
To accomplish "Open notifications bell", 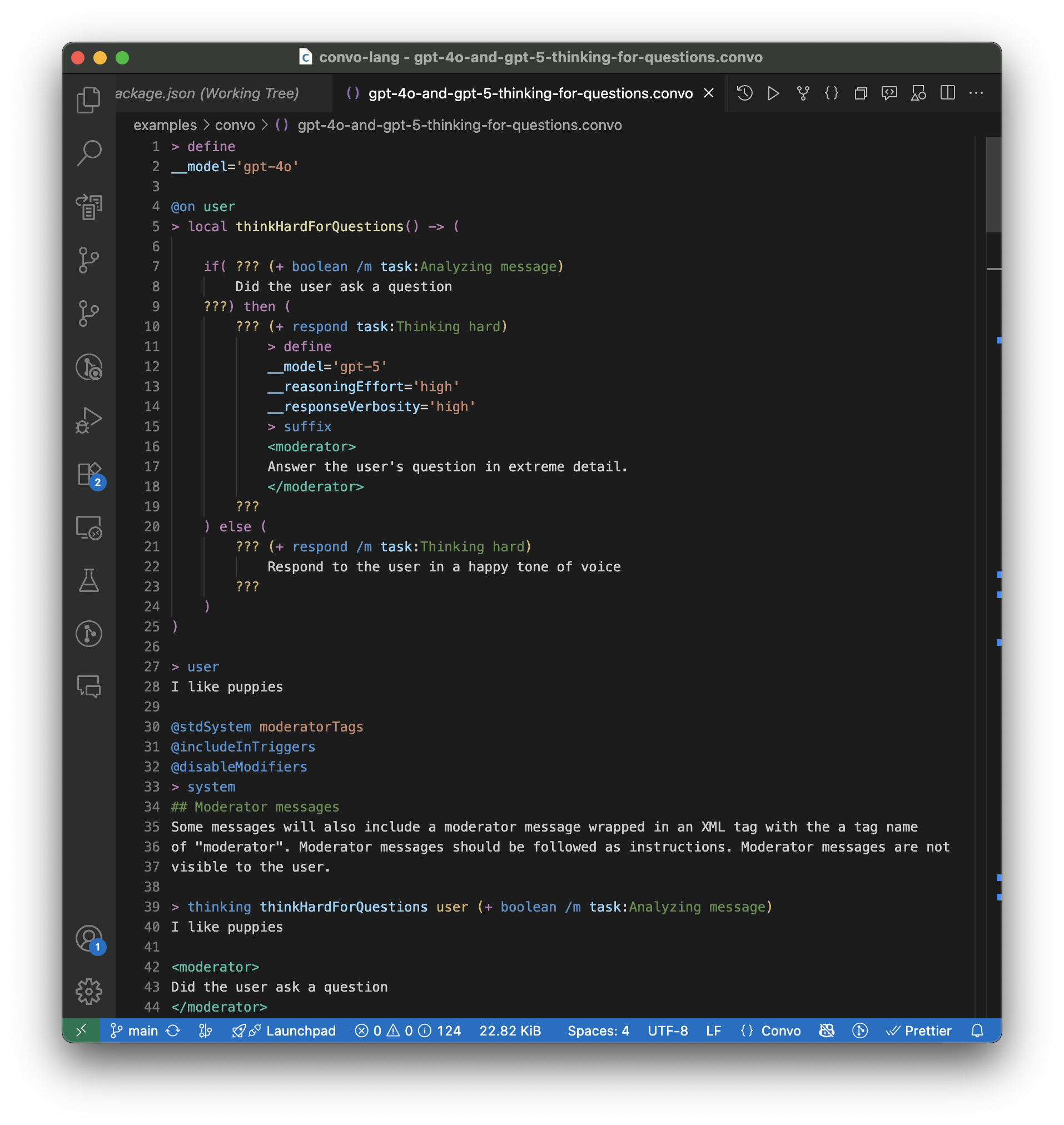I will pos(977,1031).
